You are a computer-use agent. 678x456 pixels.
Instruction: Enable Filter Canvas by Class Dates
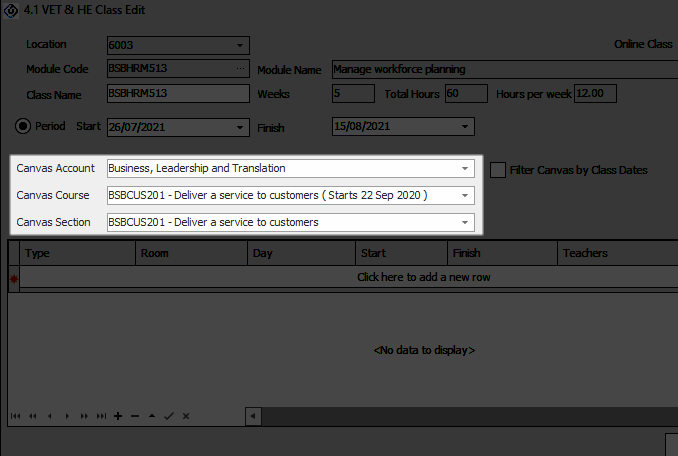click(x=498, y=170)
